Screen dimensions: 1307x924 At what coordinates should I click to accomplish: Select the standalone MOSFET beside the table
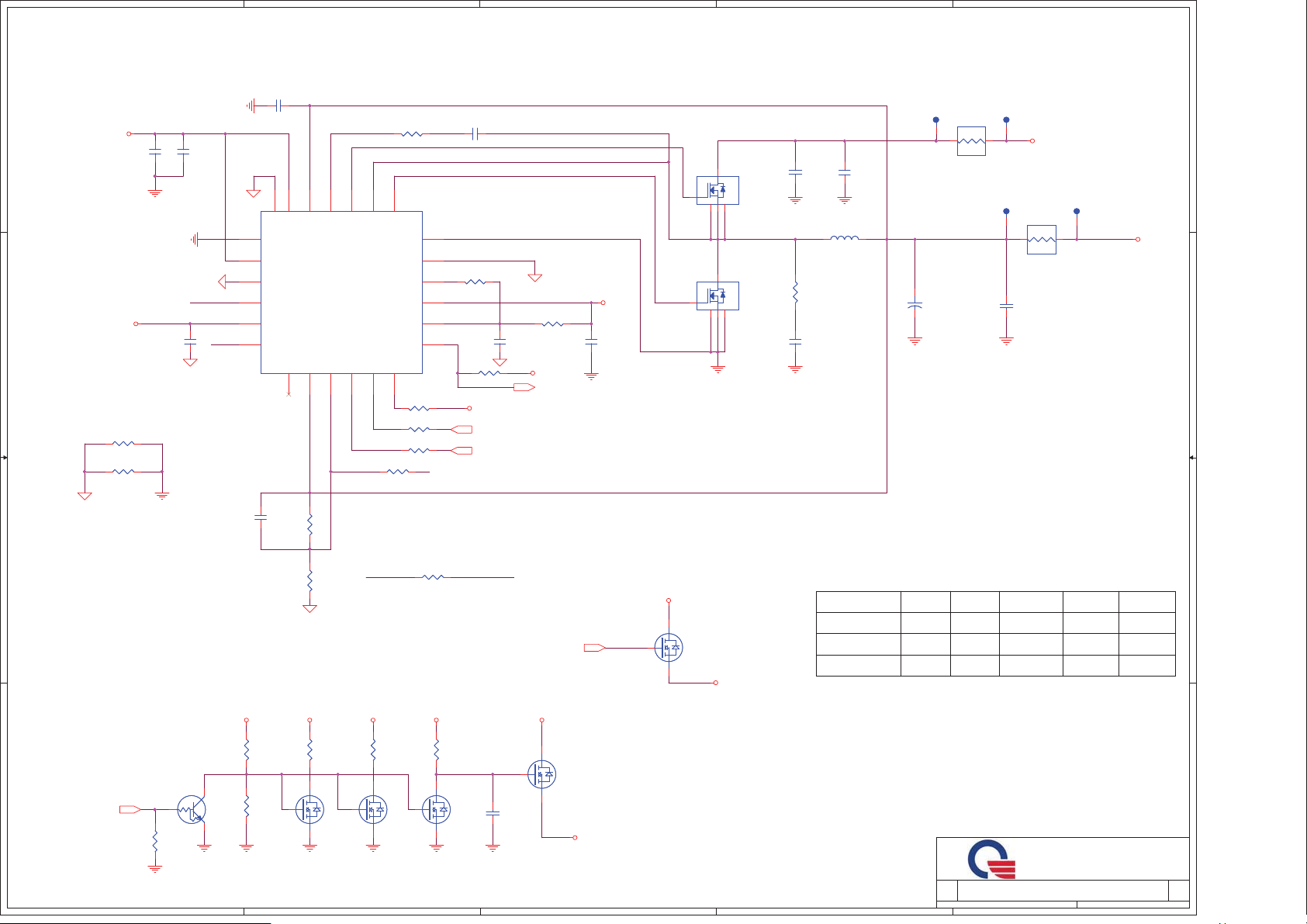[x=669, y=647]
